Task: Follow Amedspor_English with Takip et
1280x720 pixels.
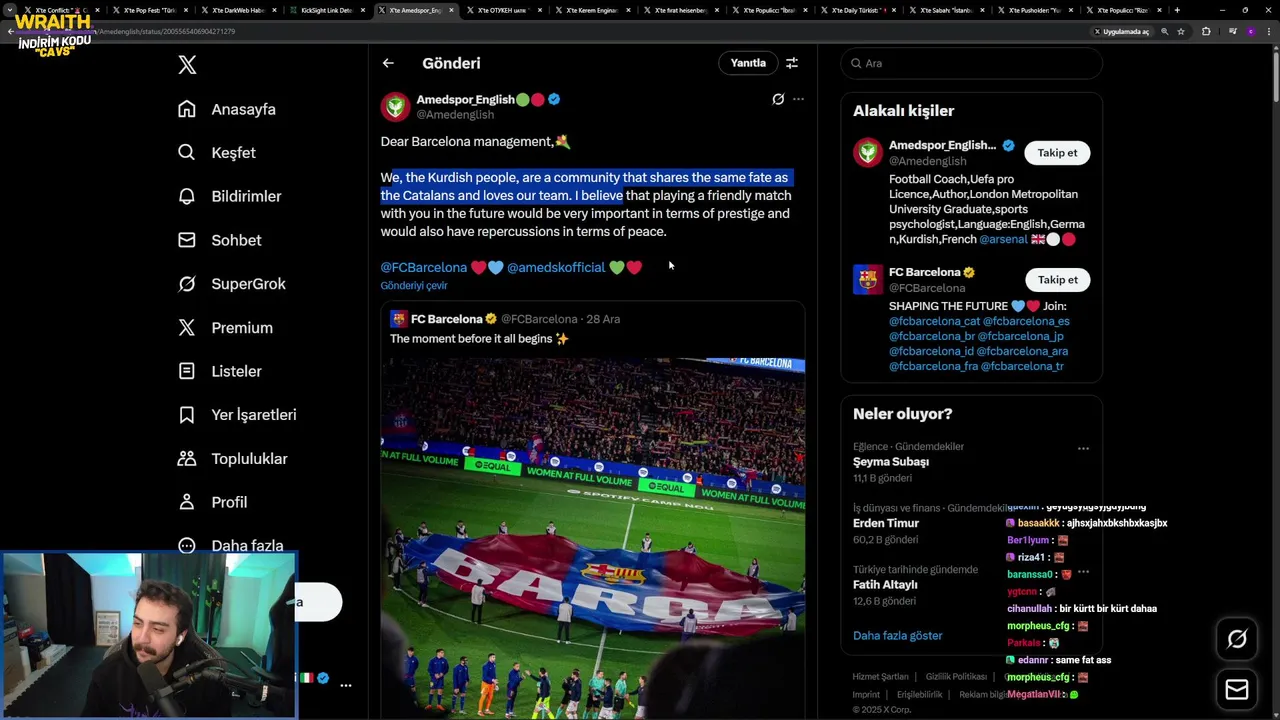Action: [x=1057, y=153]
